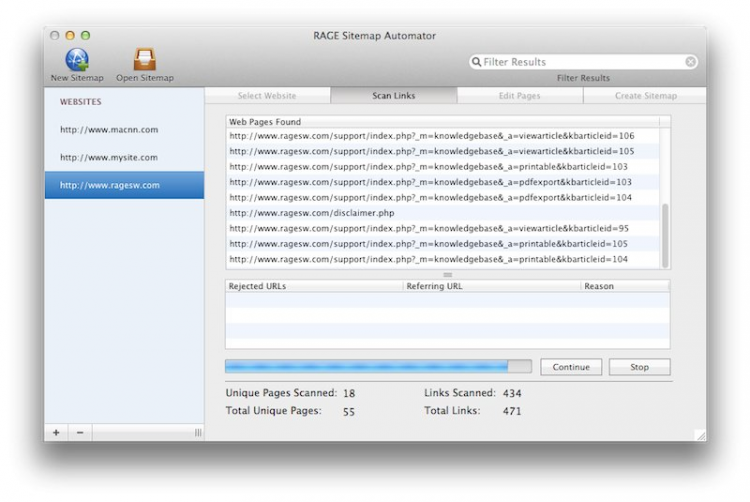
Task: Click the window resize grip corner
Action: (x=701, y=435)
